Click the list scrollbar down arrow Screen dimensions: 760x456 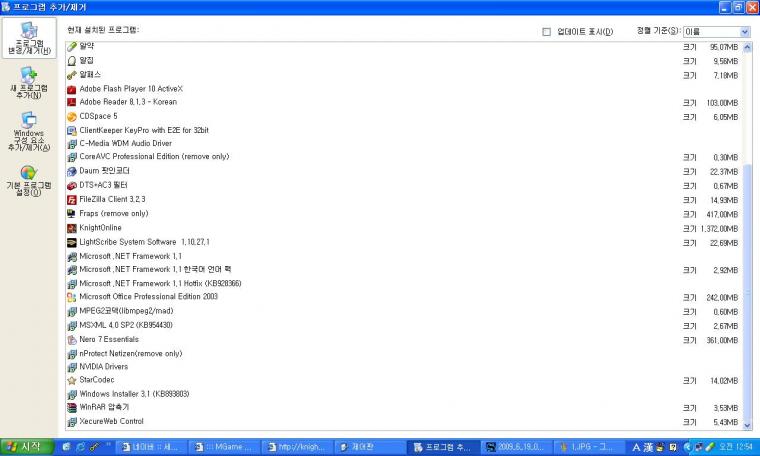coord(747,425)
